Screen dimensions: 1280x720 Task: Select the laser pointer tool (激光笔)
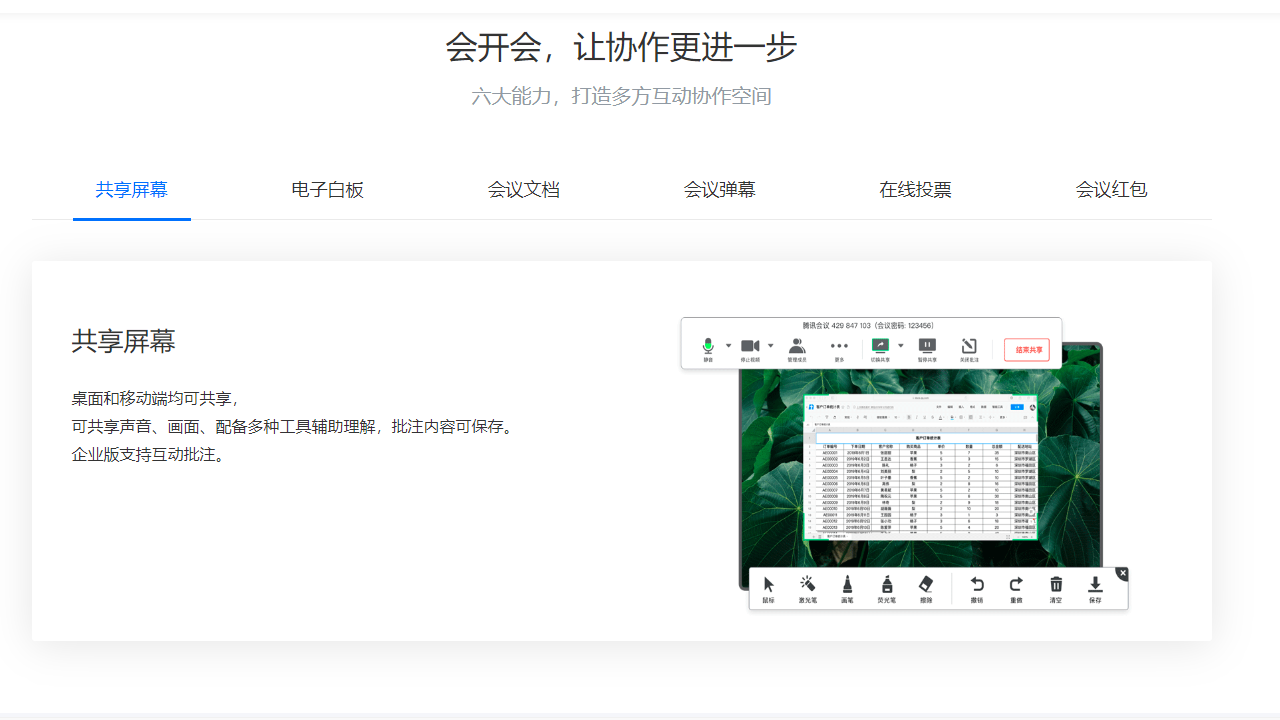coord(808,586)
